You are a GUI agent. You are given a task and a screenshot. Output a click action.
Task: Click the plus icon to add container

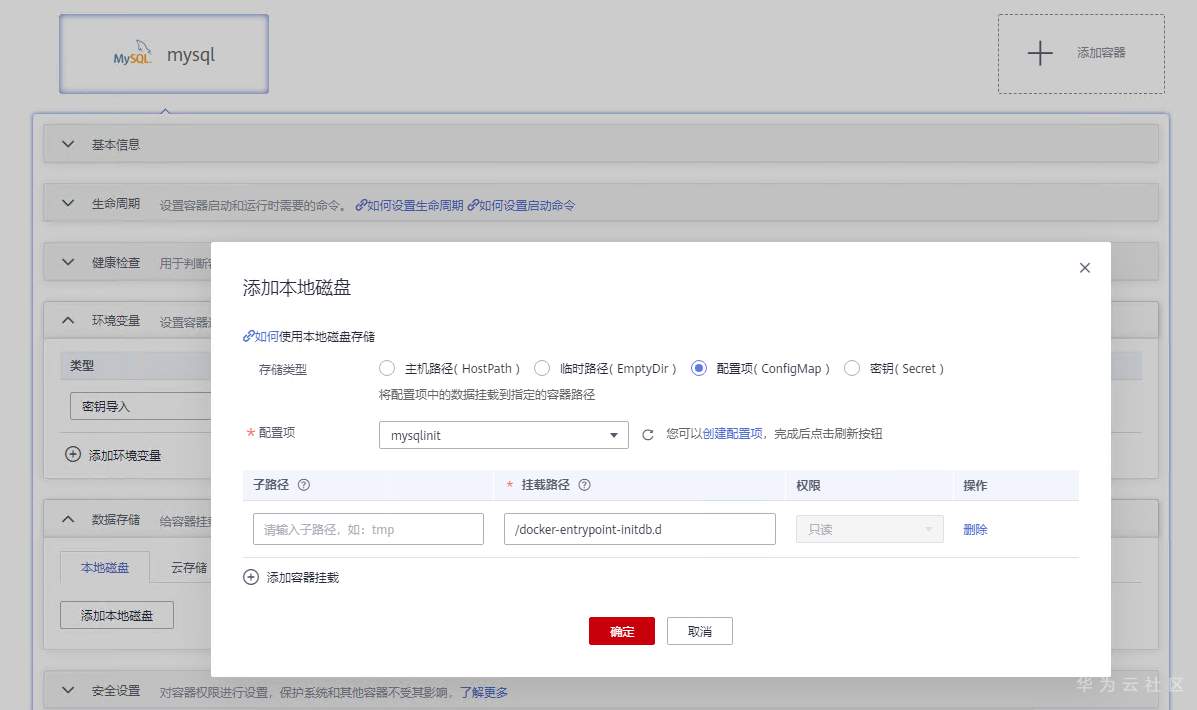pyautogui.click(x=1040, y=53)
